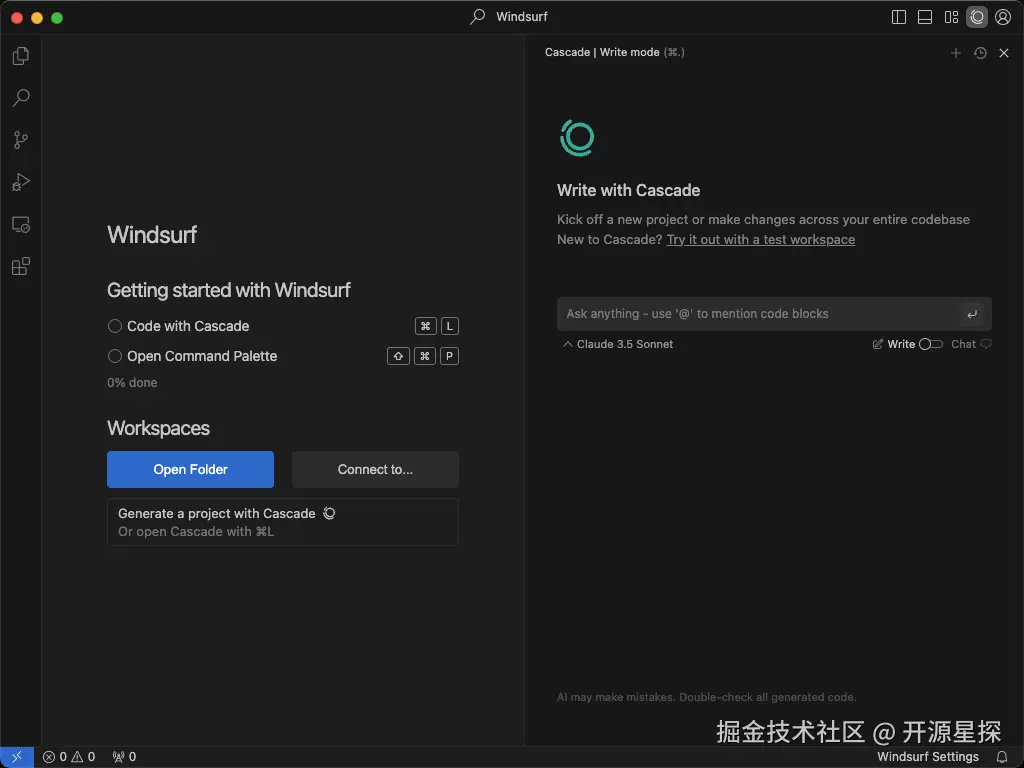Open notifications bell in status bar

coord(1002,757)
